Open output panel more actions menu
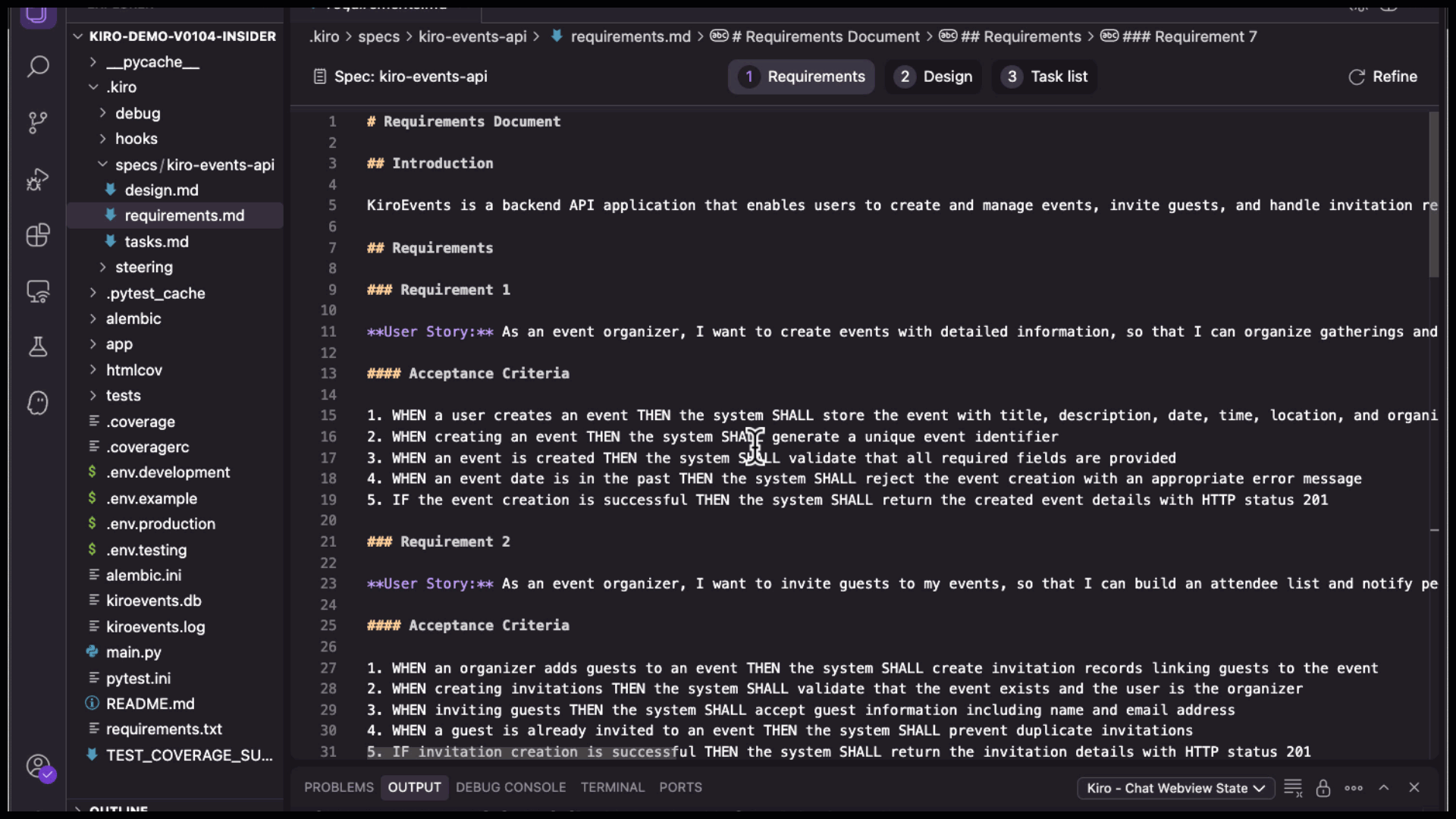Viewport: 1456px width, 819px height. (1354, 788)
